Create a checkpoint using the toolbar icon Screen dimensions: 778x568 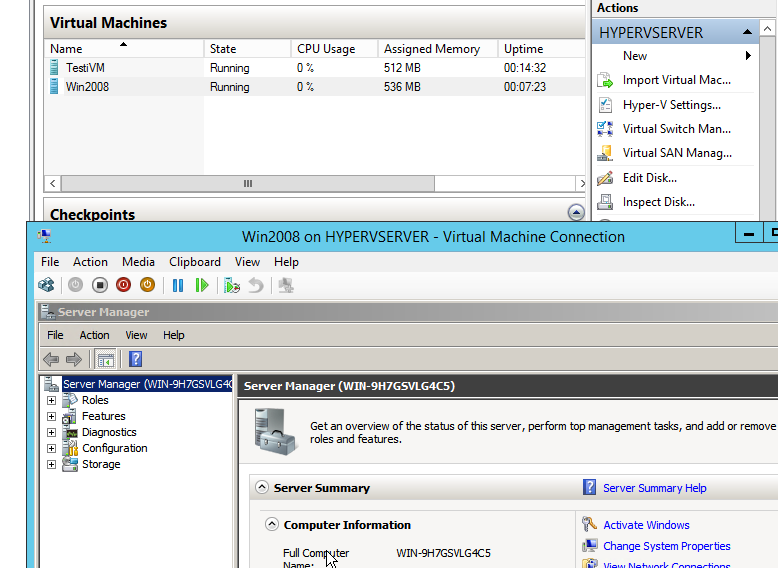pos(232,285)
